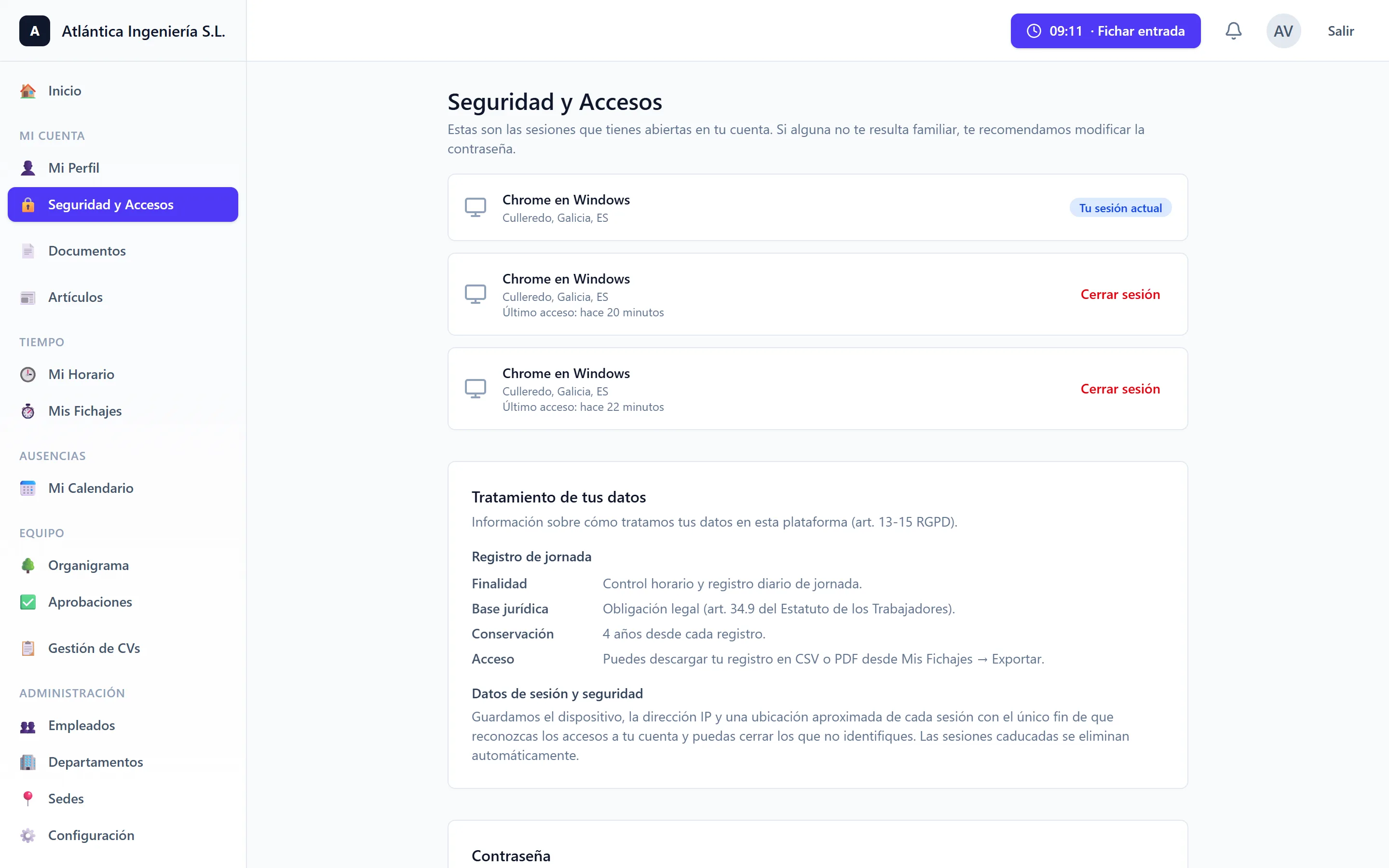The height and width of the screenshot is (868, 1389).
Task: Click the gear icon beside Configuración
Action: (27, 835)
